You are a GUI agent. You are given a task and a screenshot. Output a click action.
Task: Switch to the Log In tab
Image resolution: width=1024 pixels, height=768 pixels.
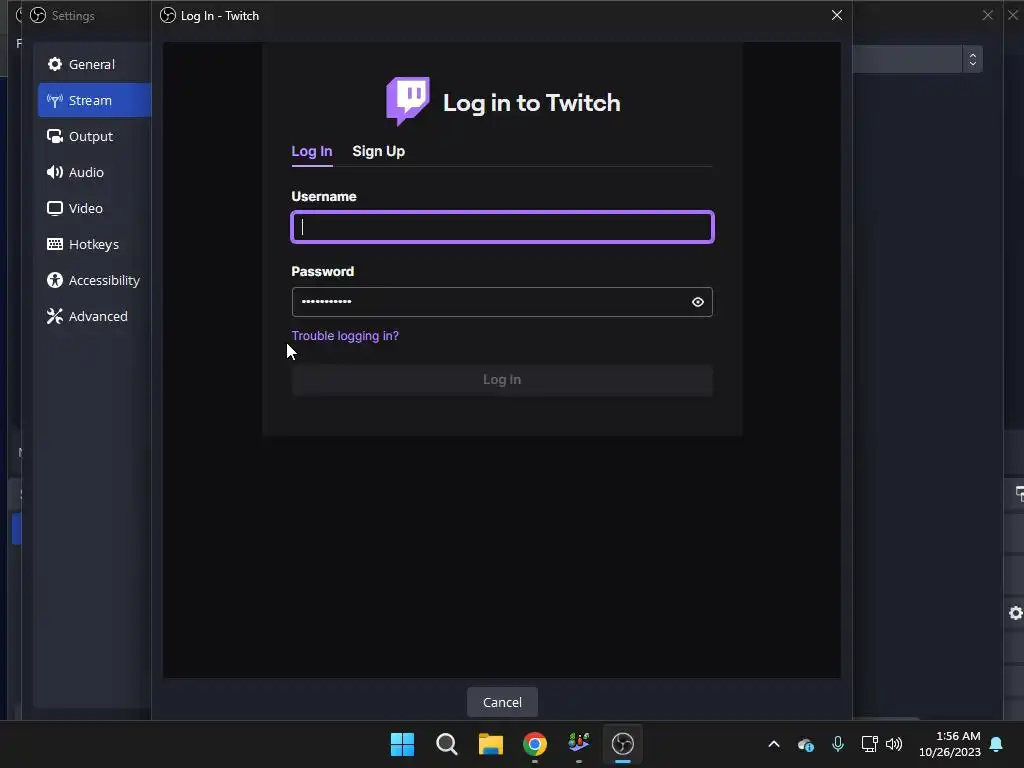pyautogui.click(x=312, y=151)
